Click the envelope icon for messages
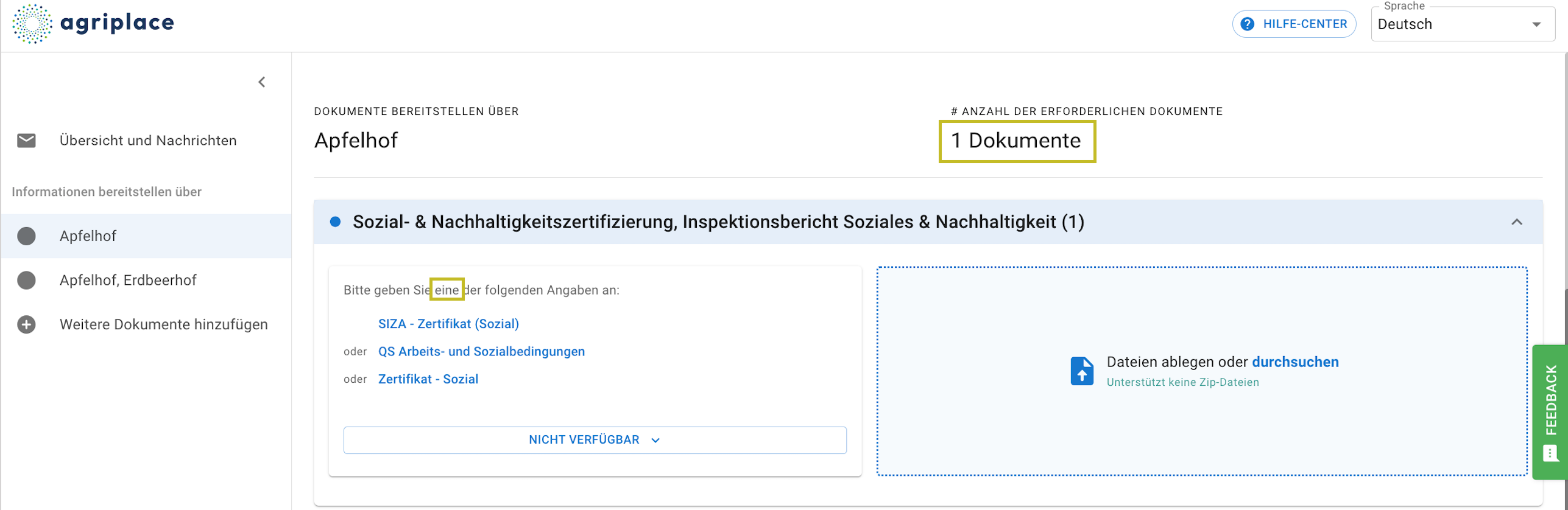This screenshot has width=1568, height=510. [26, 141]
